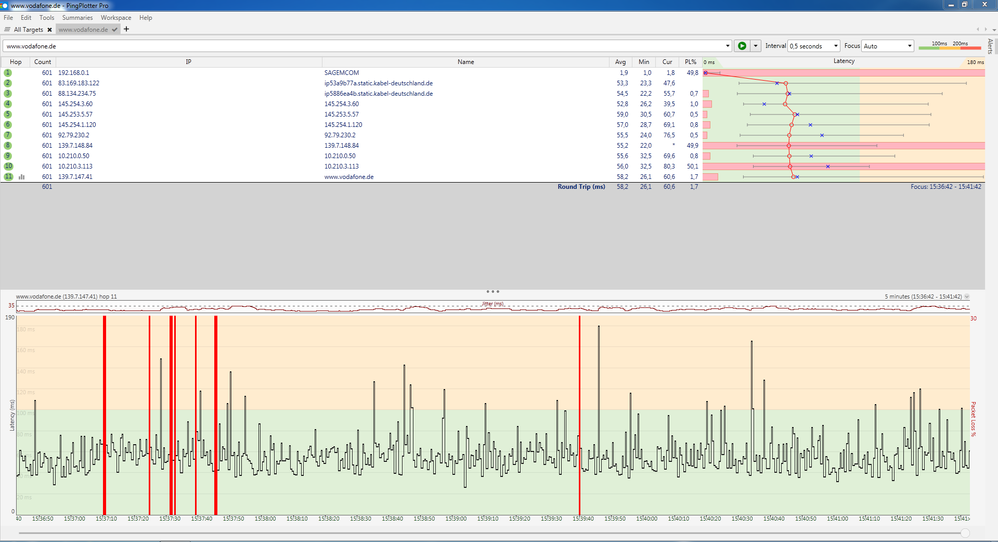The height and width of the screenshot is (542, 998).
Task: Open the start button options dropdown
Action: click(x=756, y=46)
